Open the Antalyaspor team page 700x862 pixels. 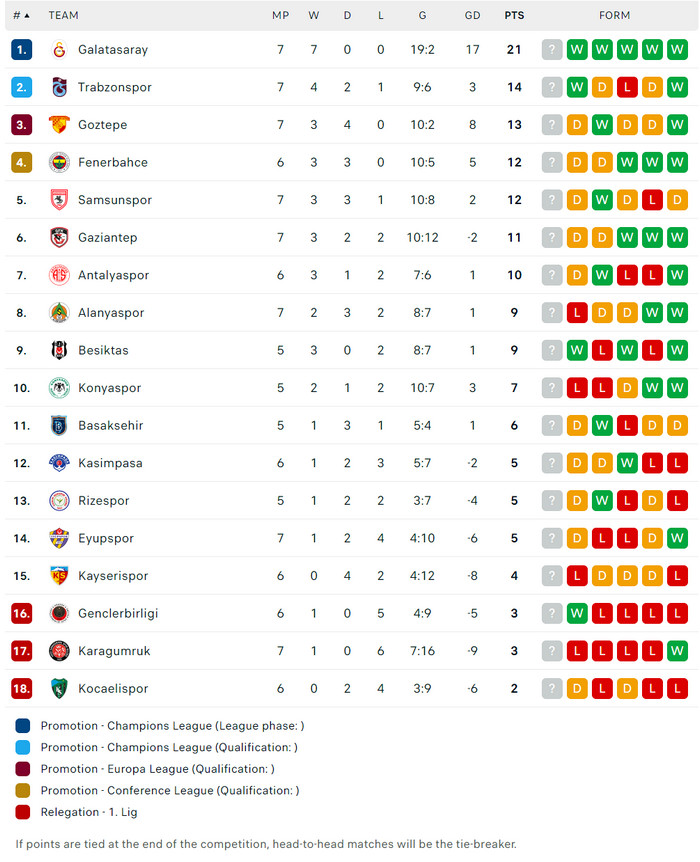pyautogui.click(x=113, y=275)
